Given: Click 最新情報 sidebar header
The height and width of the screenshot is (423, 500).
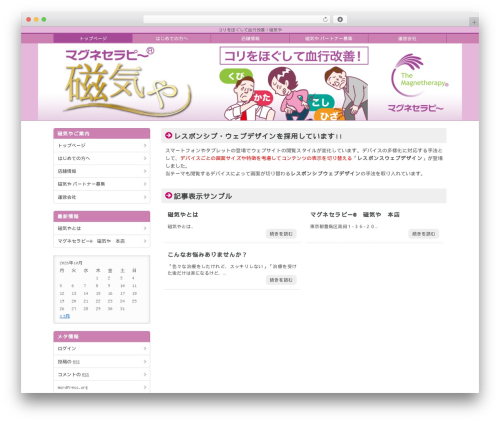Looking at the screenshot, I should coord(102,216).
